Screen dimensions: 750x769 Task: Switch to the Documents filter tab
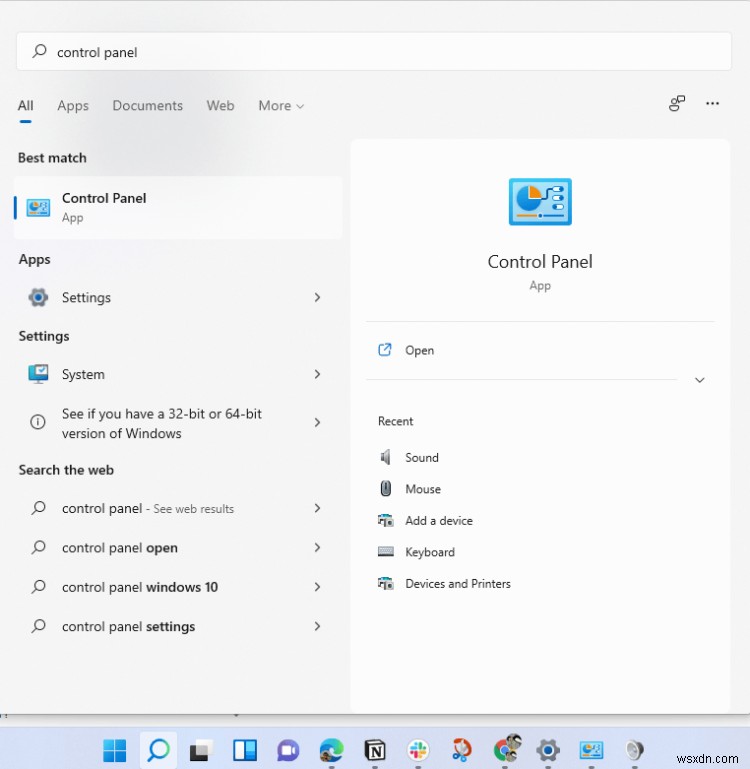tap(147, 105)
